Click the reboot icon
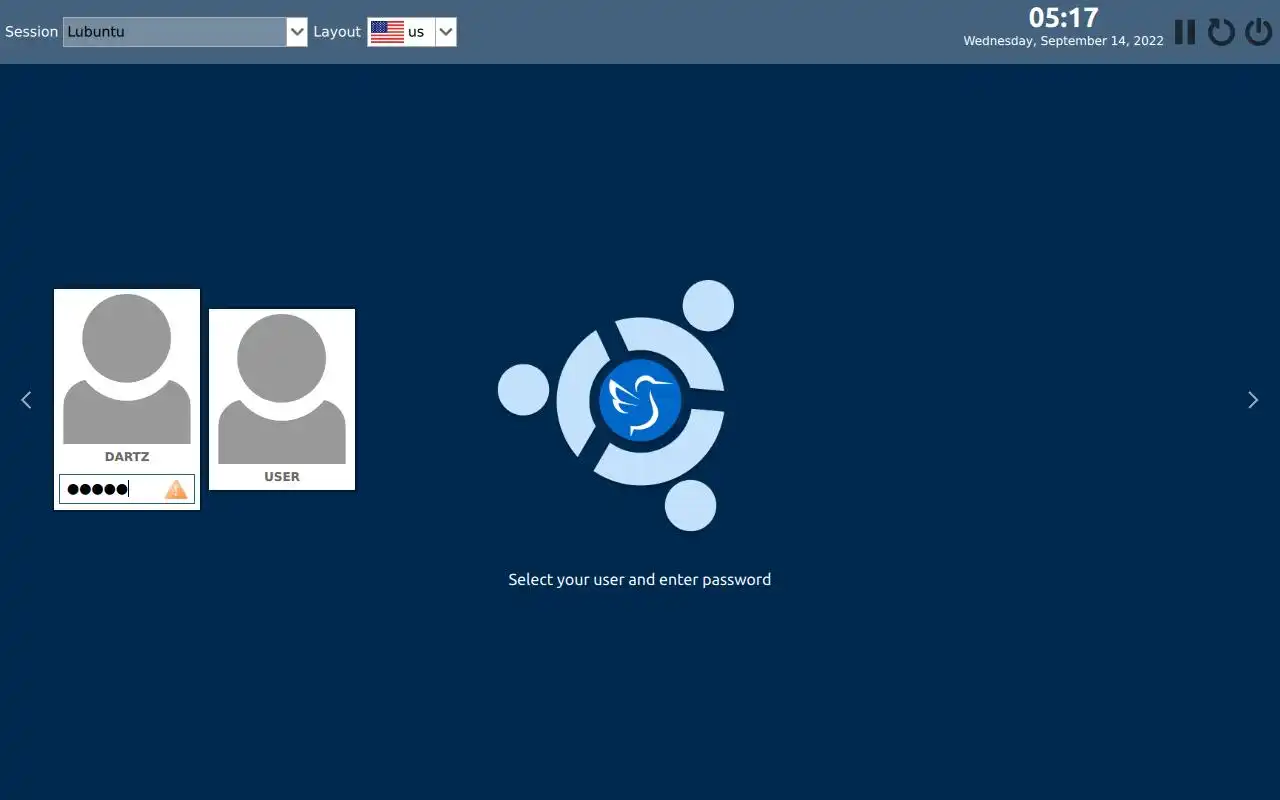The width and height of the screenshot is (1280, 800). tap(1221, 32)
